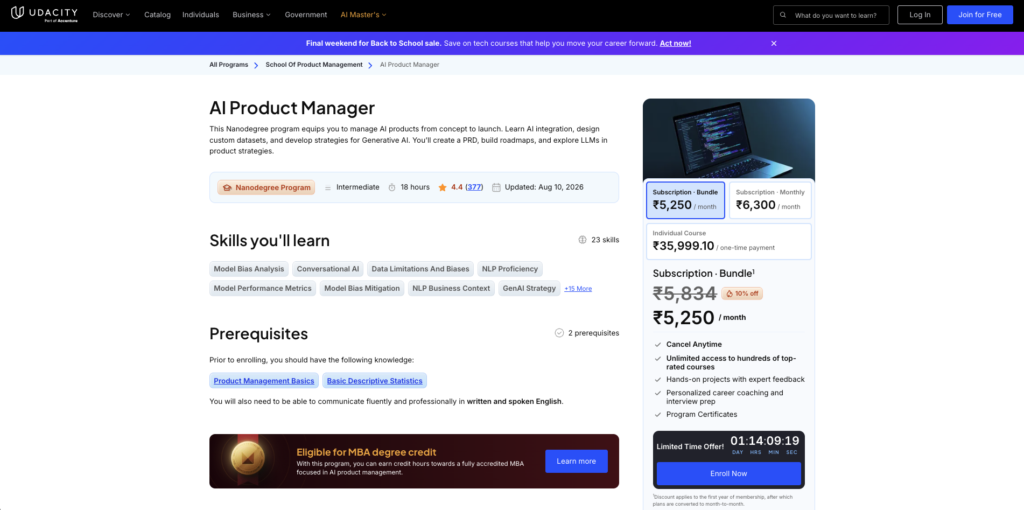Click the Program Certificates checkmark icon
Viewport: 1024px width, 510px height.
click(657, 415)
